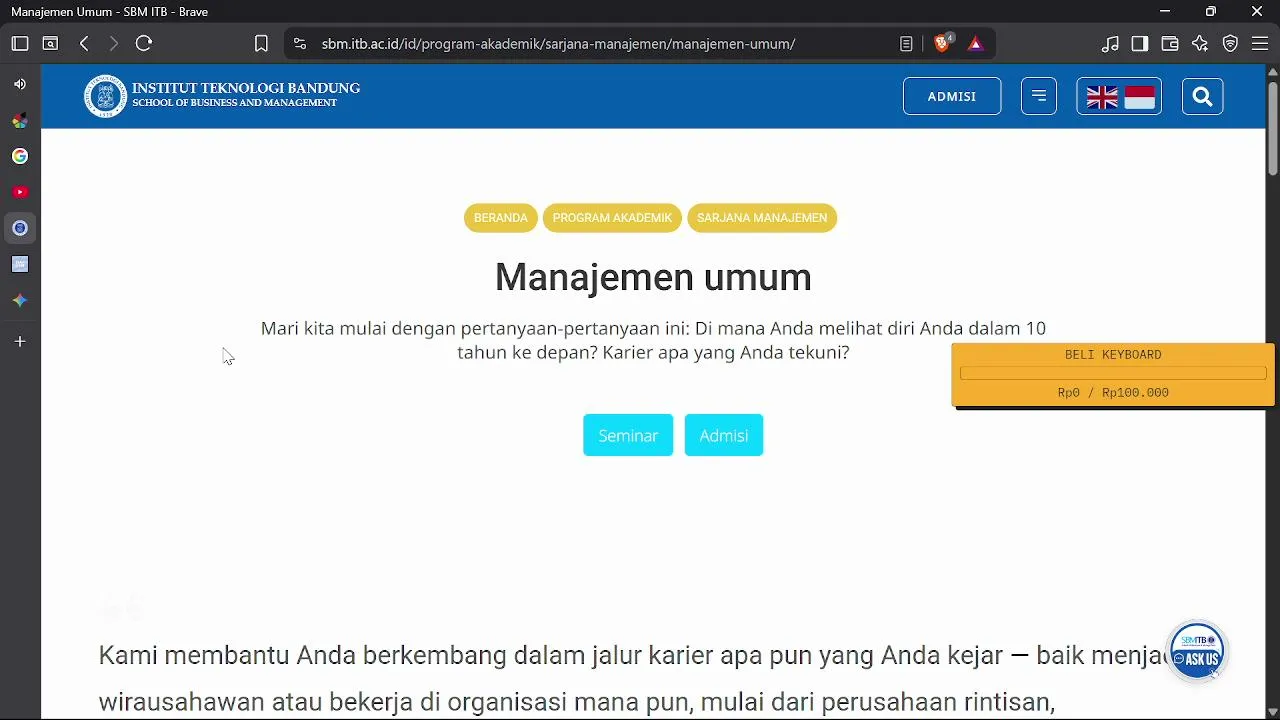The width and height of the screenshot is (1280, 720).
Task: Click the ADMISI button in site header
Action: click(x=952, y=96)
